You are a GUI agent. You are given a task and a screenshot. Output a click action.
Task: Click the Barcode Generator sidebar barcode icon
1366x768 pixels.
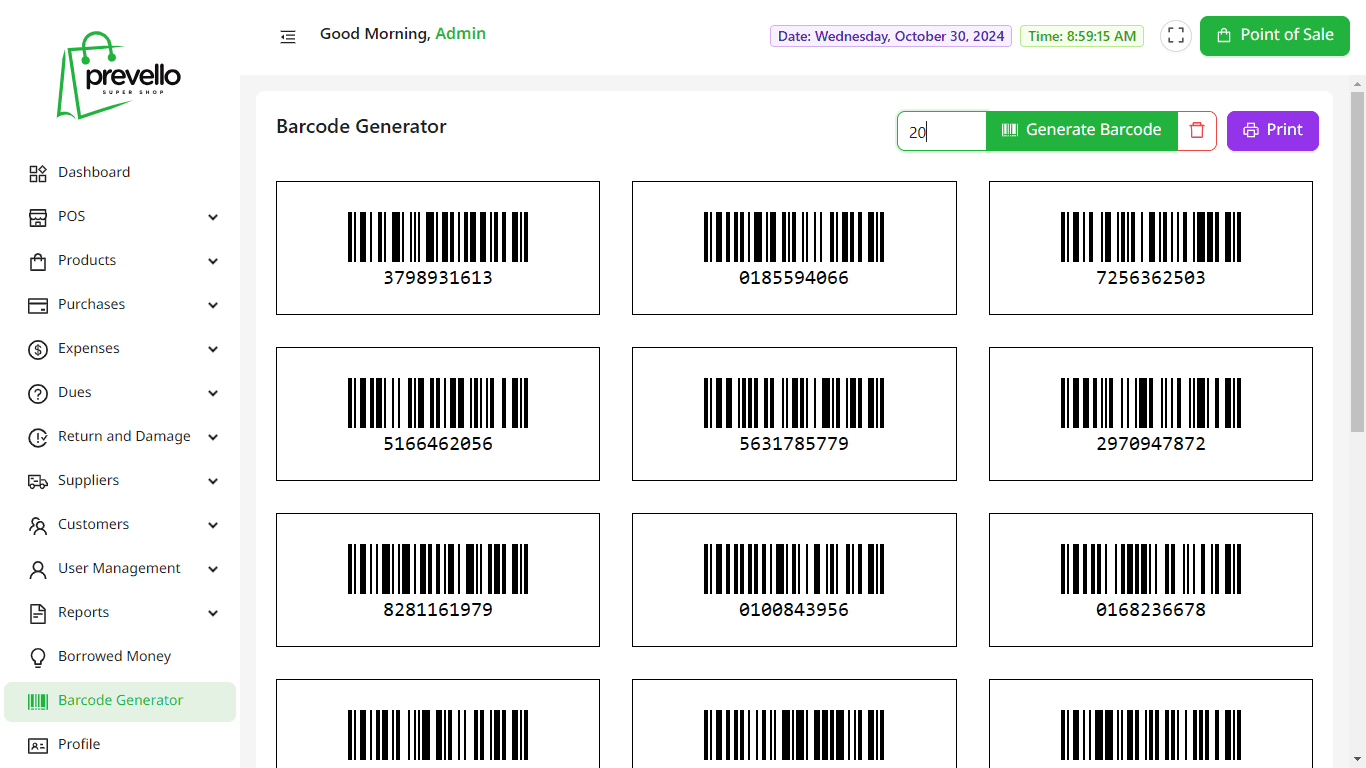pyautogui.click(x=38, y=701)
